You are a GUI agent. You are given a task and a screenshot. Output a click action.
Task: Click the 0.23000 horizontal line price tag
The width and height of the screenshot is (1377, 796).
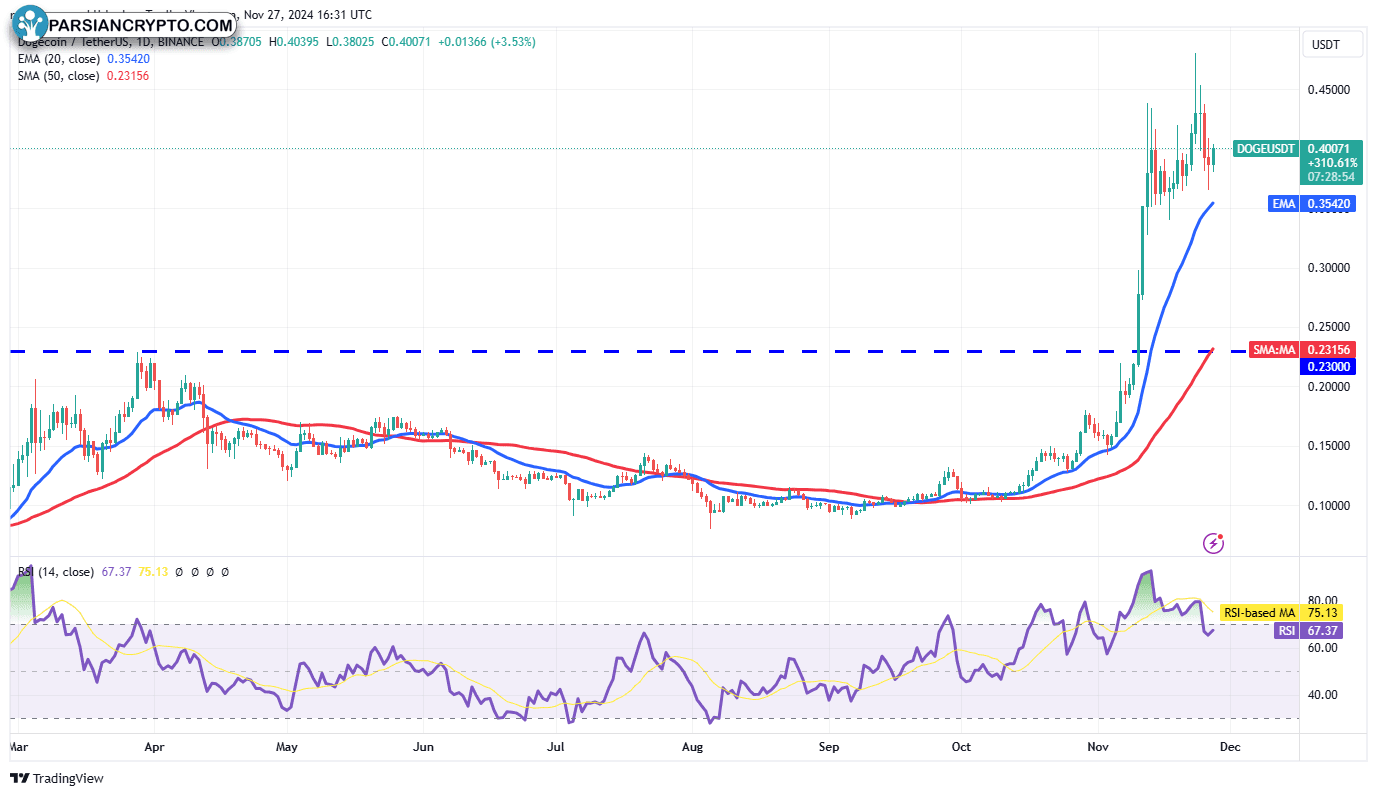pyautogui.click(x=1328, y=367)
